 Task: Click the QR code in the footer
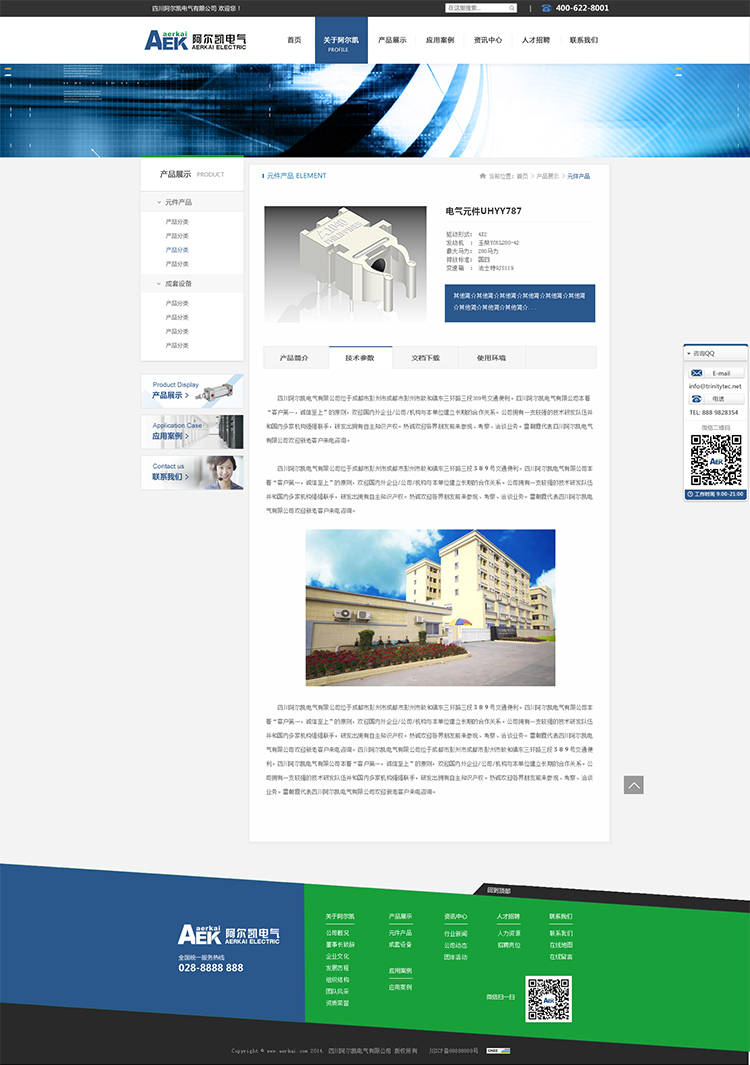coord(548,999)
